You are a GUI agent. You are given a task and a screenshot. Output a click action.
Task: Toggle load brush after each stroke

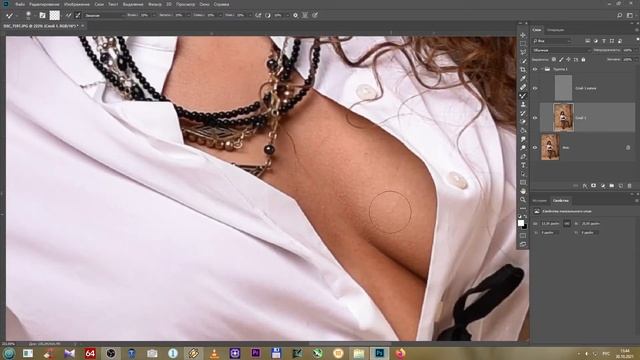click(68, 15)
